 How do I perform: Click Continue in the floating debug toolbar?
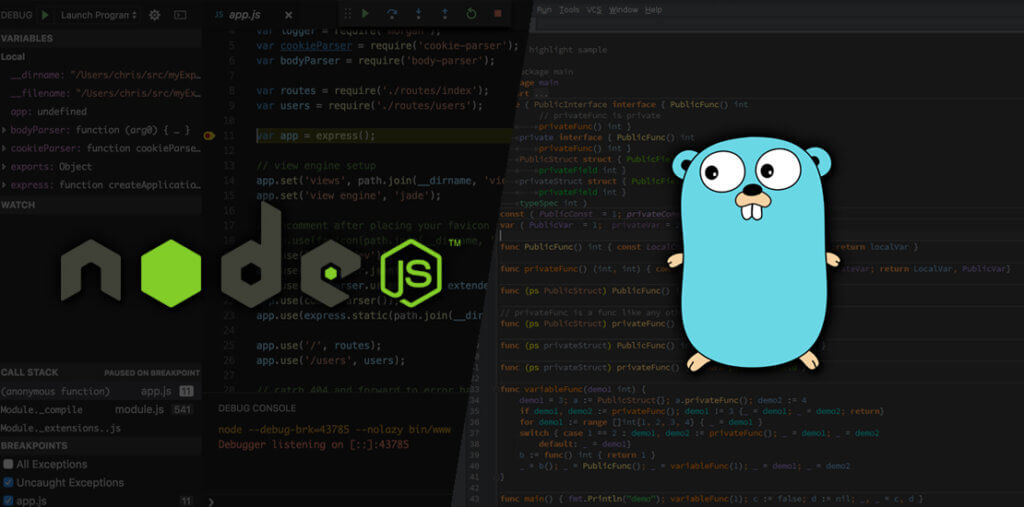coord(365,14)
